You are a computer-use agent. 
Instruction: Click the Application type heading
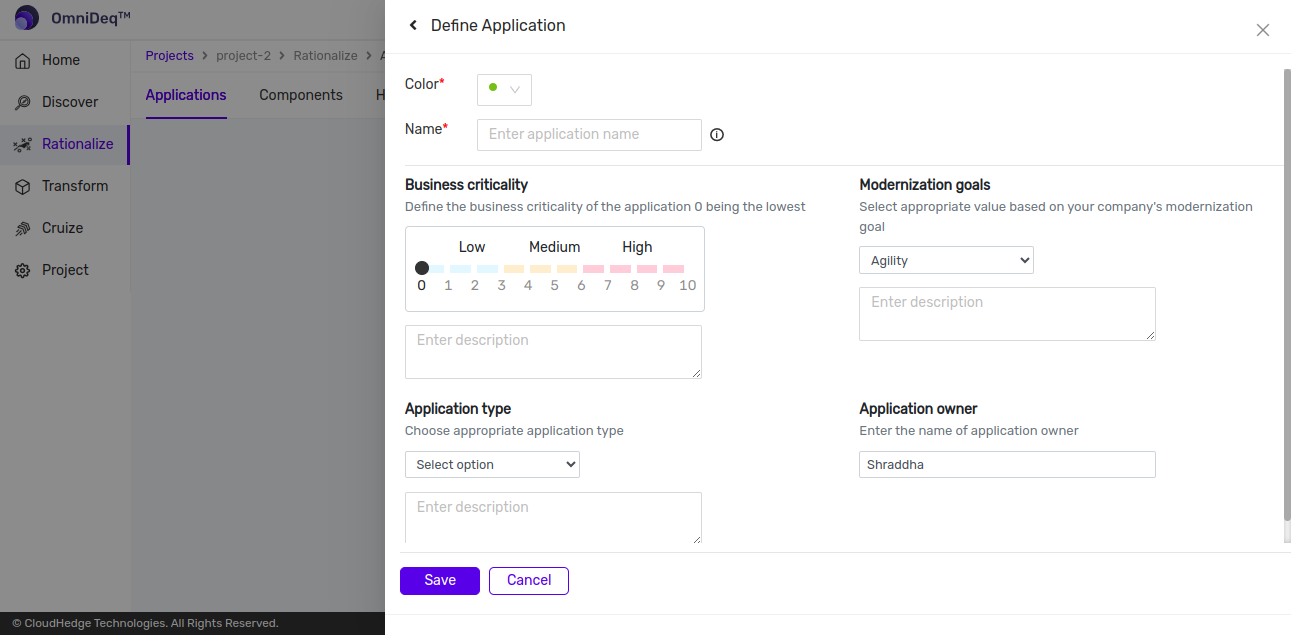coord(458,408)
